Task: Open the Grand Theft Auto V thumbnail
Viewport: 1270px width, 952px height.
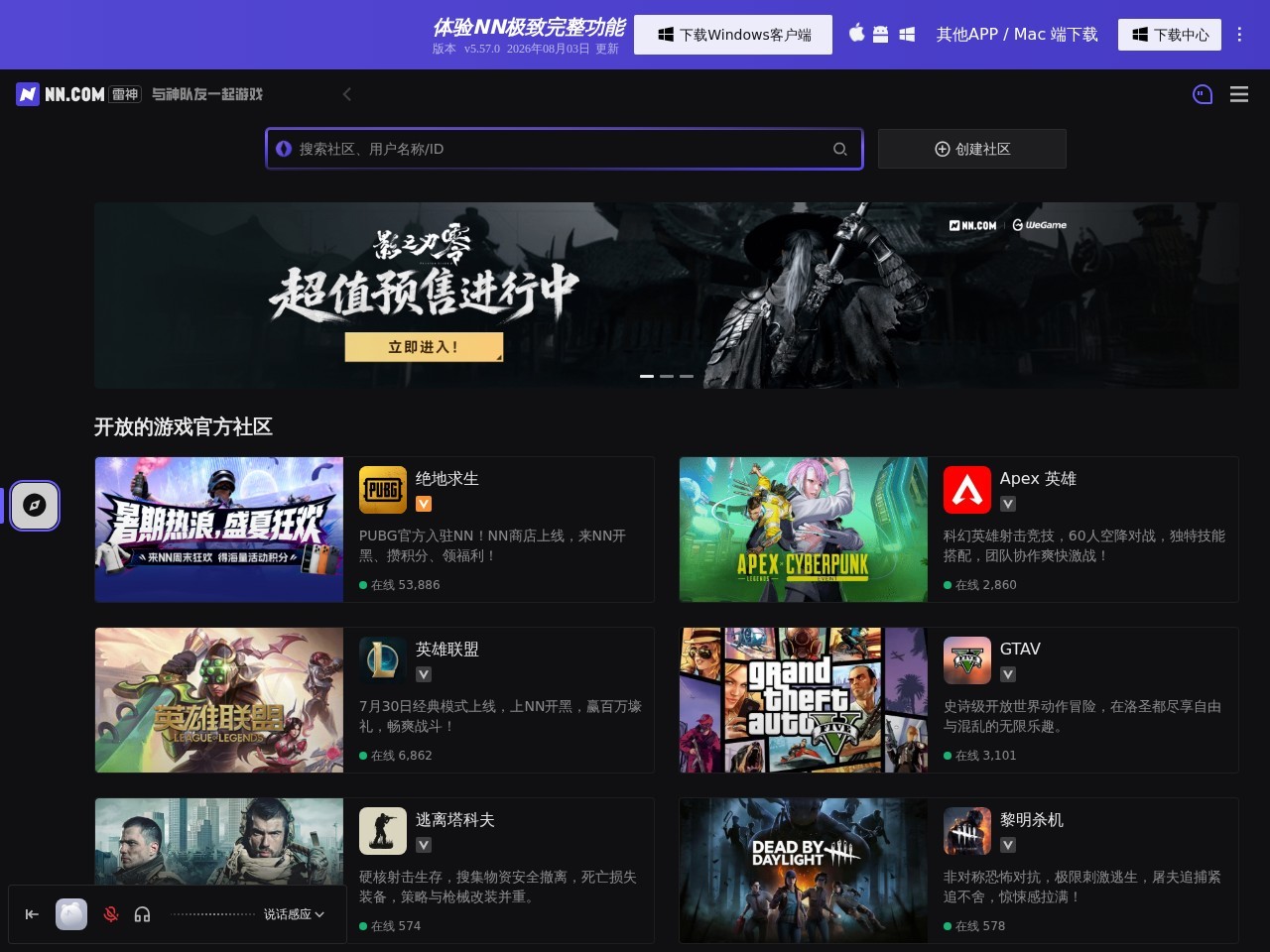Action: pos(804,700)
